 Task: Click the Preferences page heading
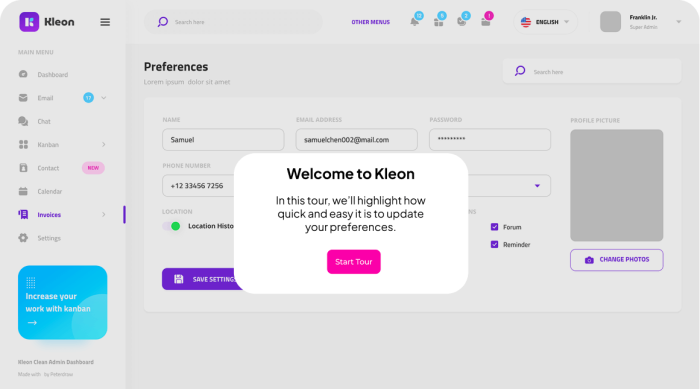coord(176,67)
